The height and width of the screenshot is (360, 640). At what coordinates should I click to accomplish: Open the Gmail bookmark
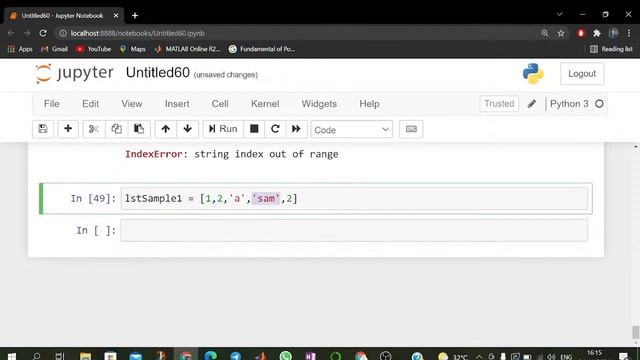coord(54,49)
